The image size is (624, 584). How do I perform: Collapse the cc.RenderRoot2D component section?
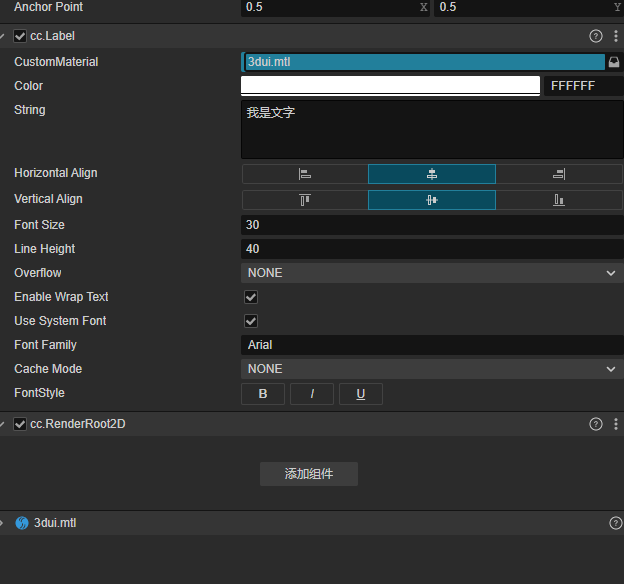click(x=2, y=424)
